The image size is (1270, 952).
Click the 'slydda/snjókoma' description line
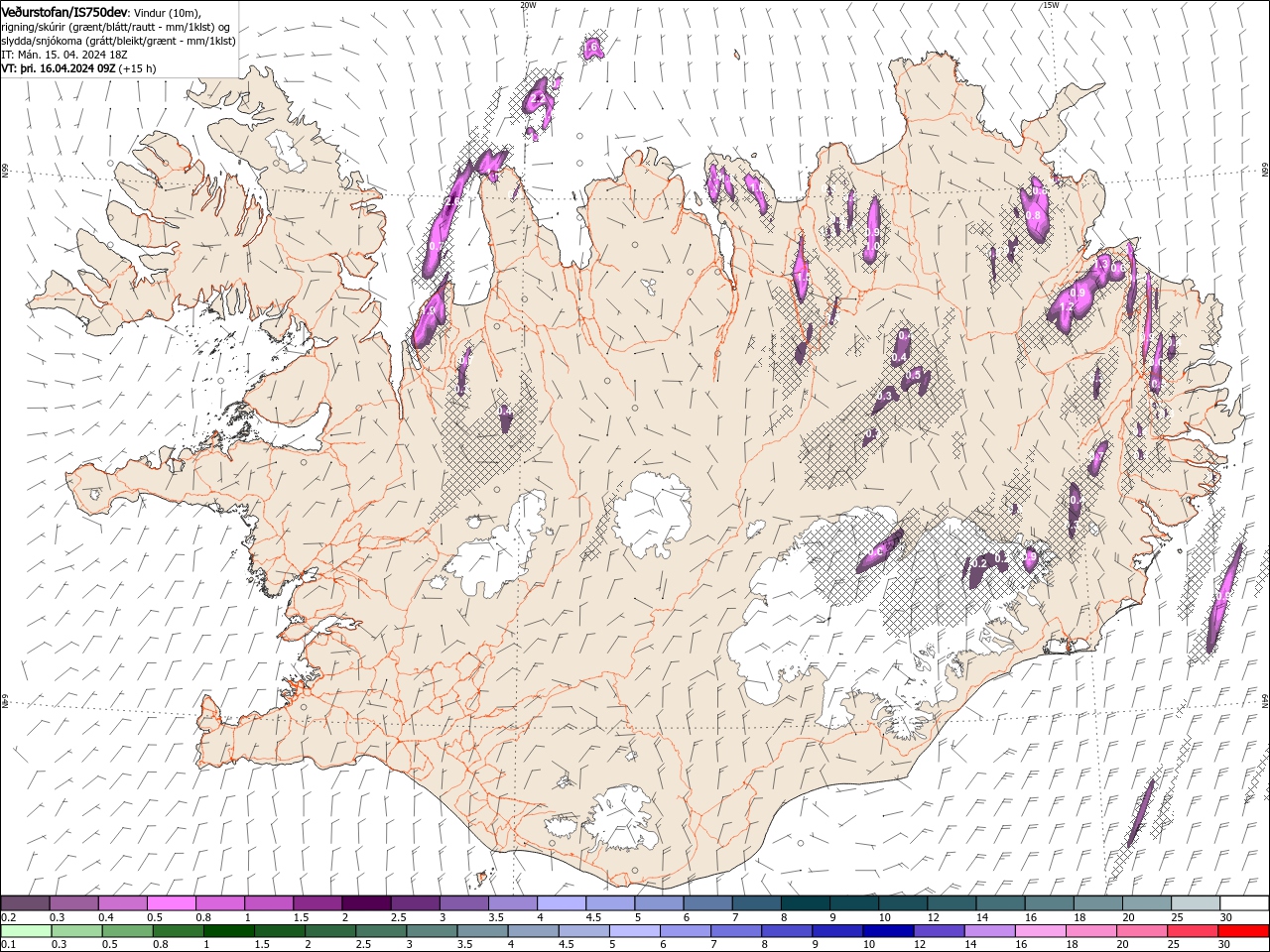click(x=118, y=41)
